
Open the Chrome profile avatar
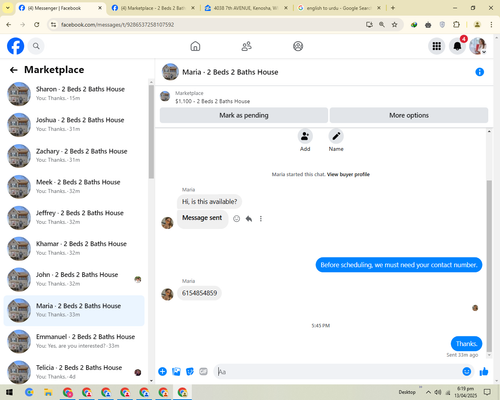477,24
